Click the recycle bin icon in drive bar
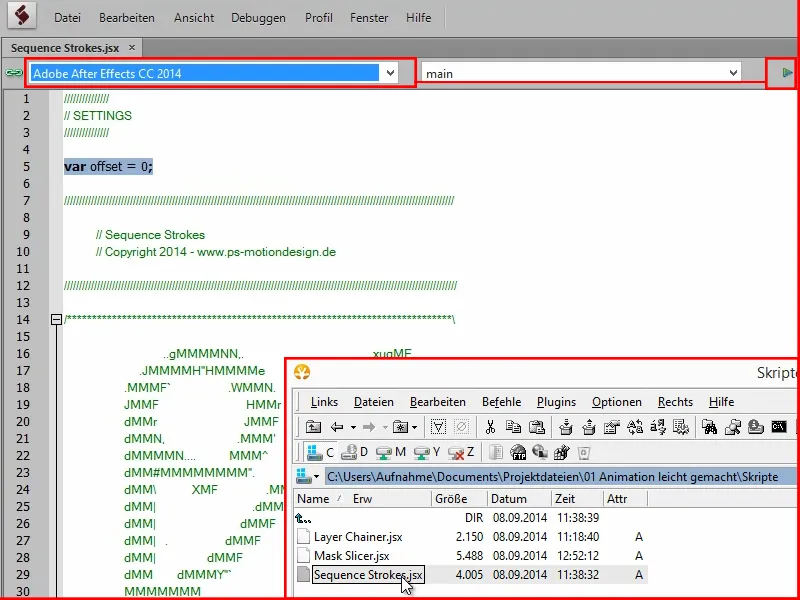The image size is (800, 600). pos(584,452)
